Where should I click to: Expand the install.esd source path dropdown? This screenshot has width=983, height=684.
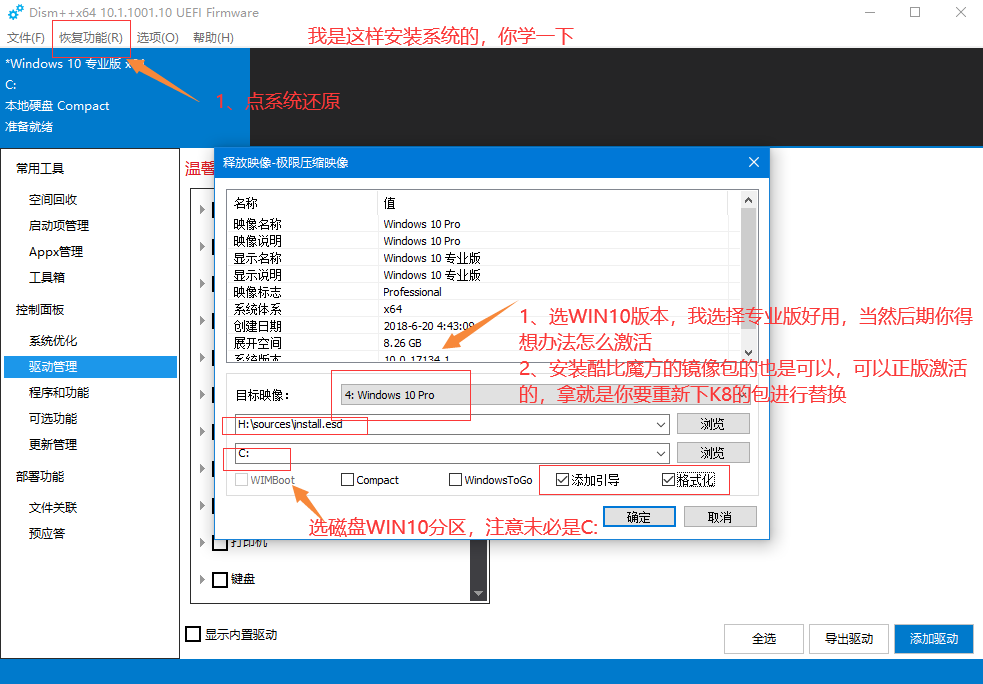coord(658,425)
